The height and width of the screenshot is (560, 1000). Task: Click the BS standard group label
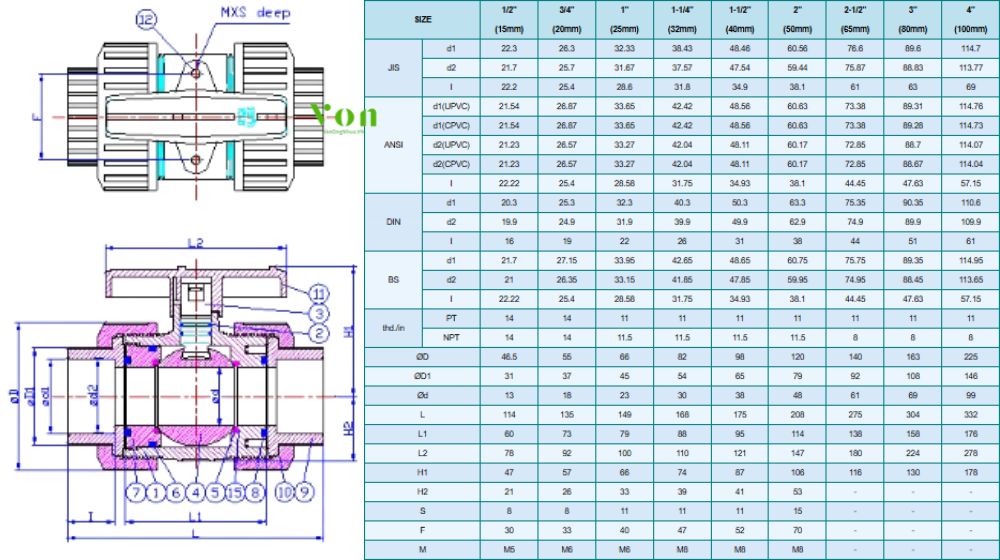pyautogui.click(x=393, y=279)
